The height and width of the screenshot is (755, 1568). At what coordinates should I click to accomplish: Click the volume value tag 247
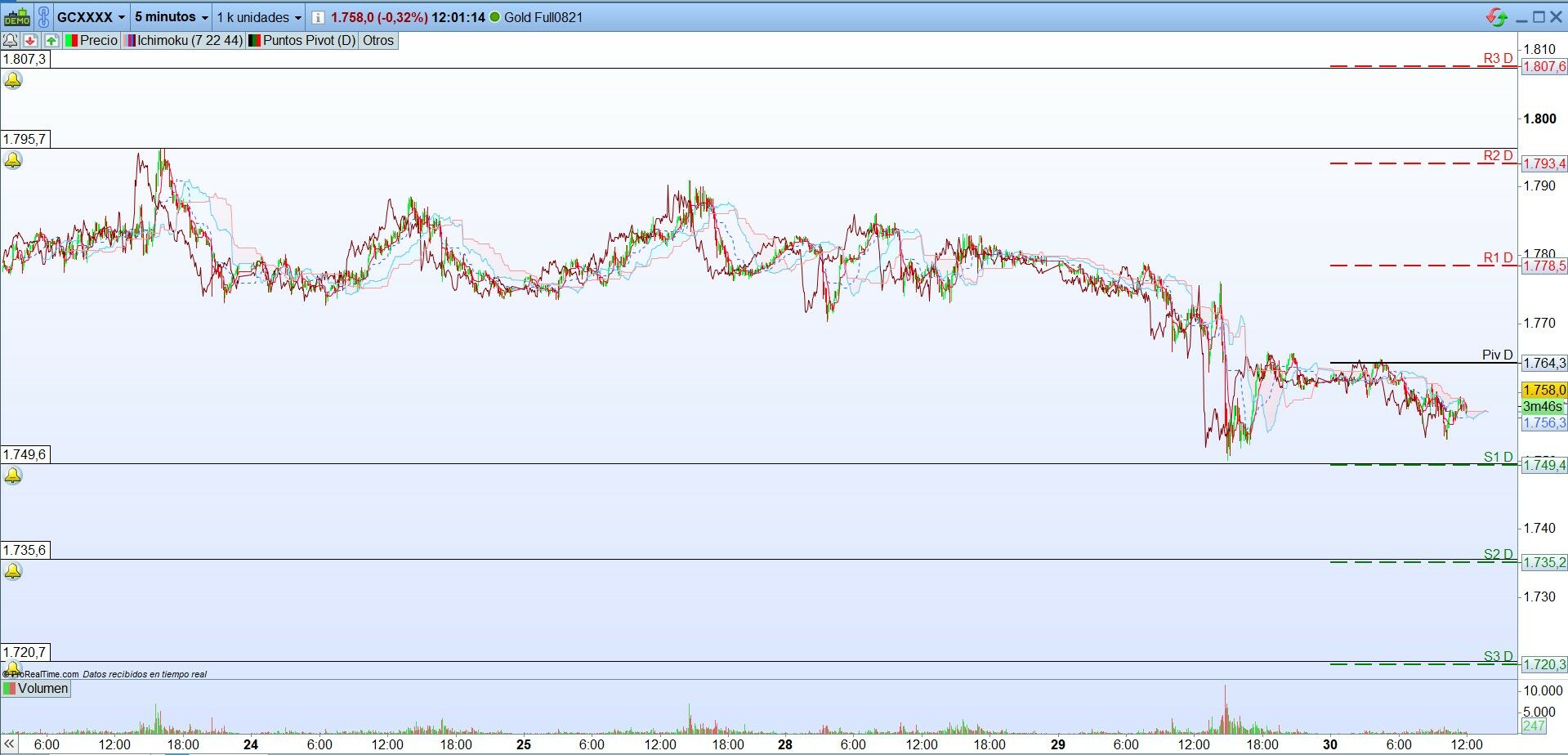(1534, 726)
